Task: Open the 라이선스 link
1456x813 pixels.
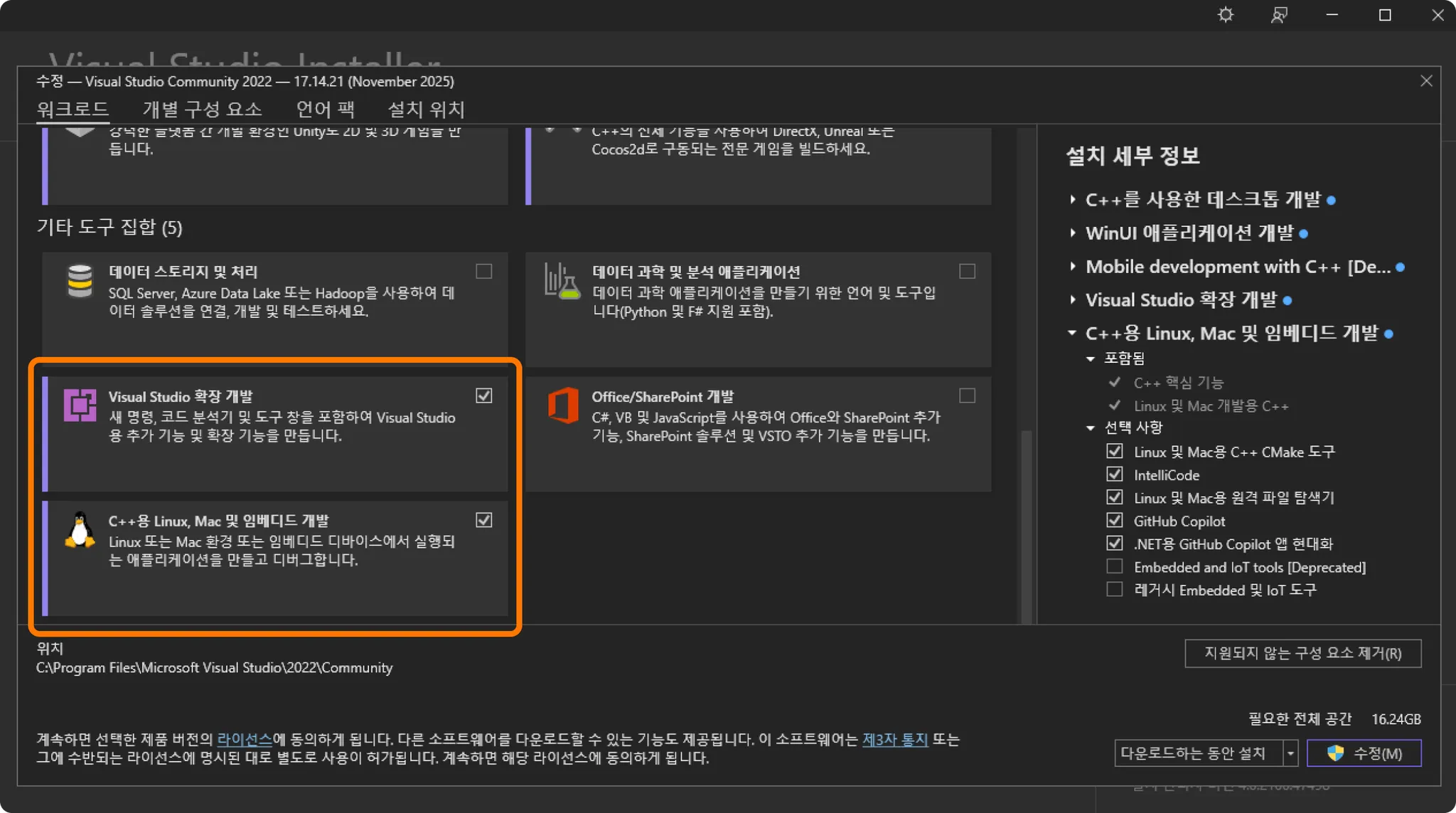Action: click(x=244, y=740)
